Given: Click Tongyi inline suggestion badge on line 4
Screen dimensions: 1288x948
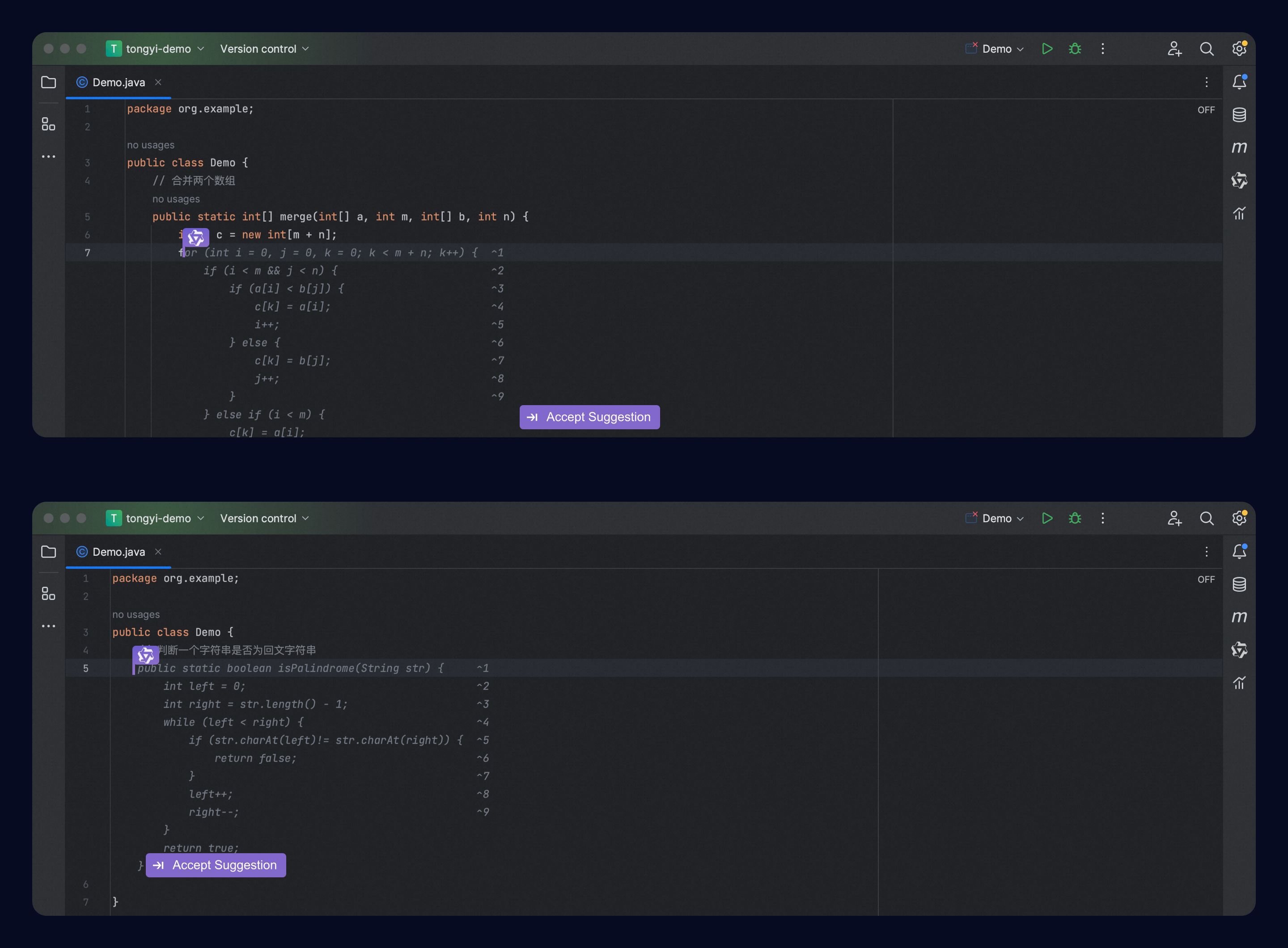Looking at the screenshot, I should coord(146,655).
